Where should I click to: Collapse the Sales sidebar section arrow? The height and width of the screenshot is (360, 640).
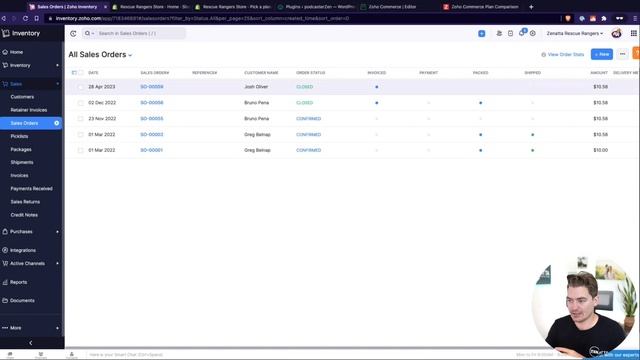(58, 84)
